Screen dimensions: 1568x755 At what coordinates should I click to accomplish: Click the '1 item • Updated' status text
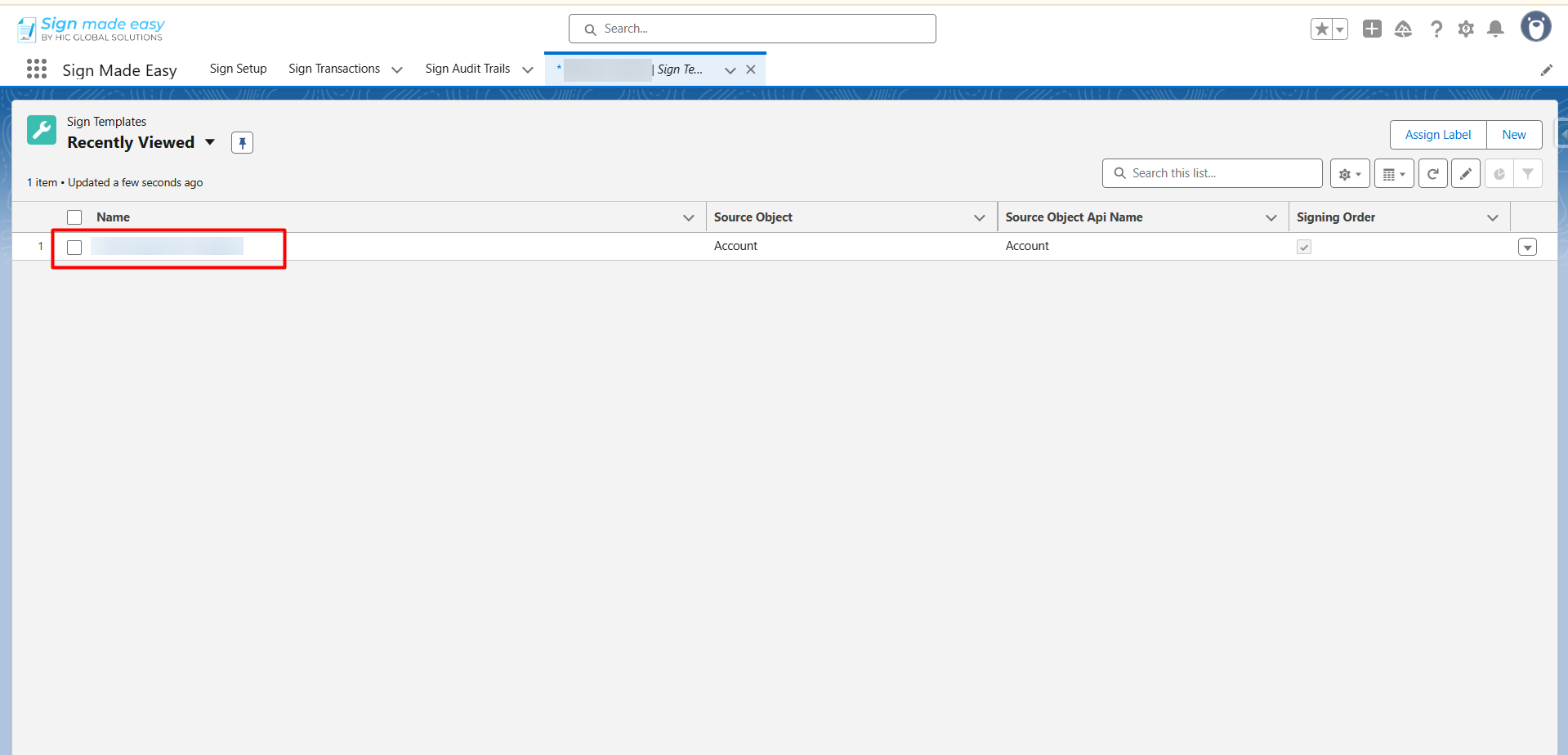115,183
